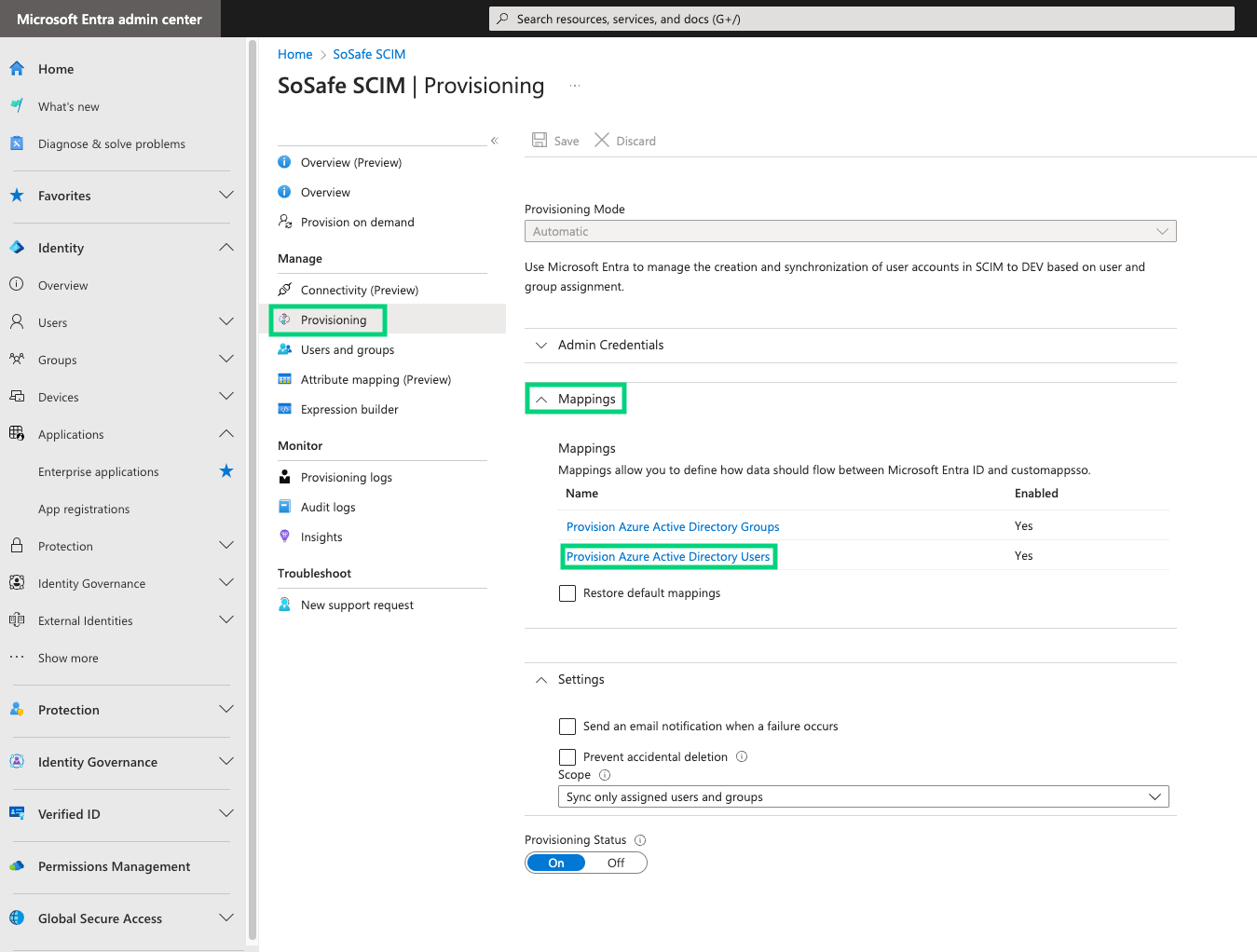
Task: Collapse the Settings section
Action: pos(581,680)
